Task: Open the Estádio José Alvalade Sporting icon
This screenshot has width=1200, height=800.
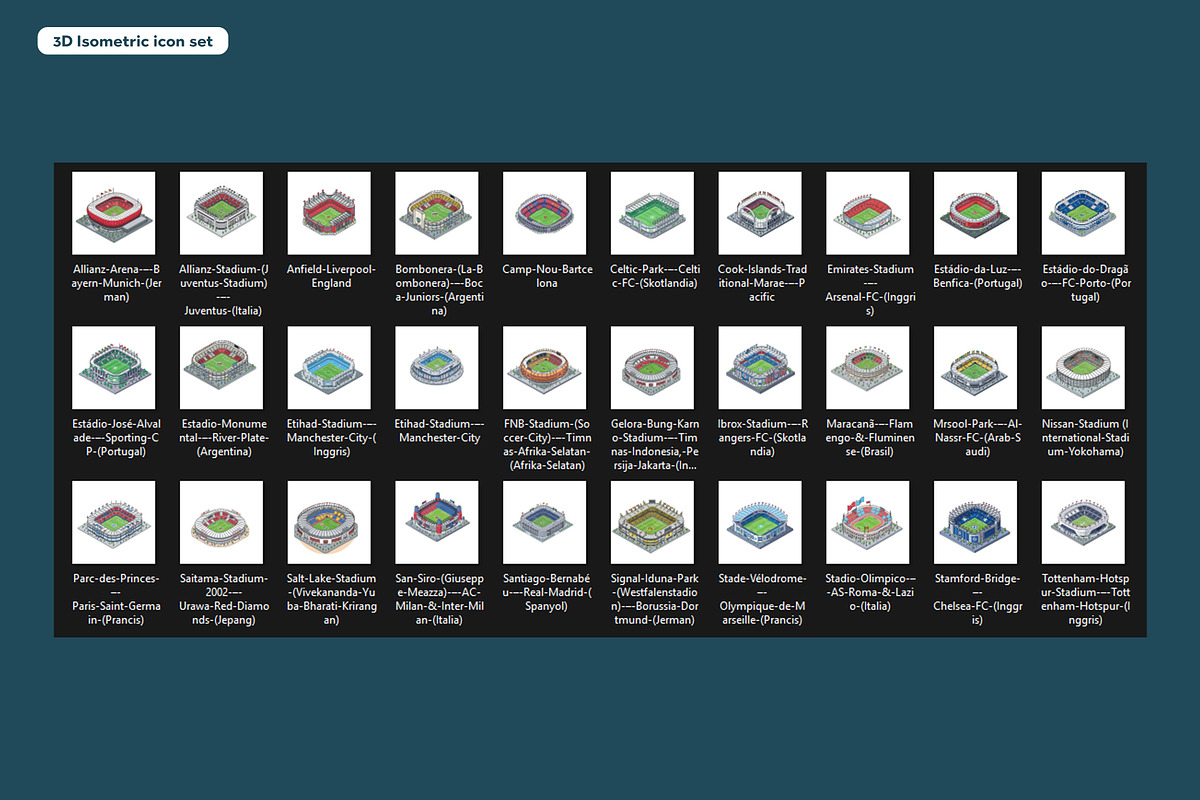Action: pyautogui.click(x=114, y=368)
